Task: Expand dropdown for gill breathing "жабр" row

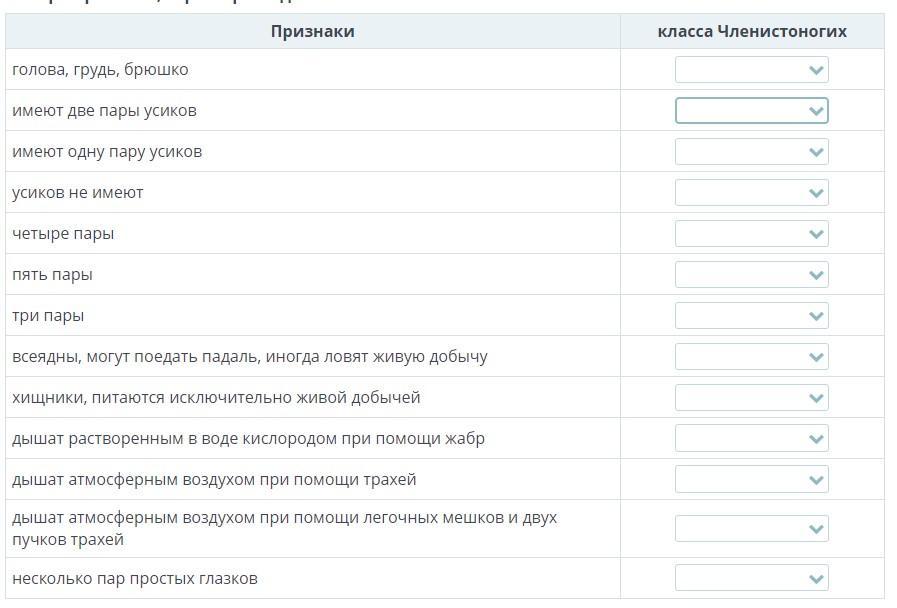Action: pos(751,439)
